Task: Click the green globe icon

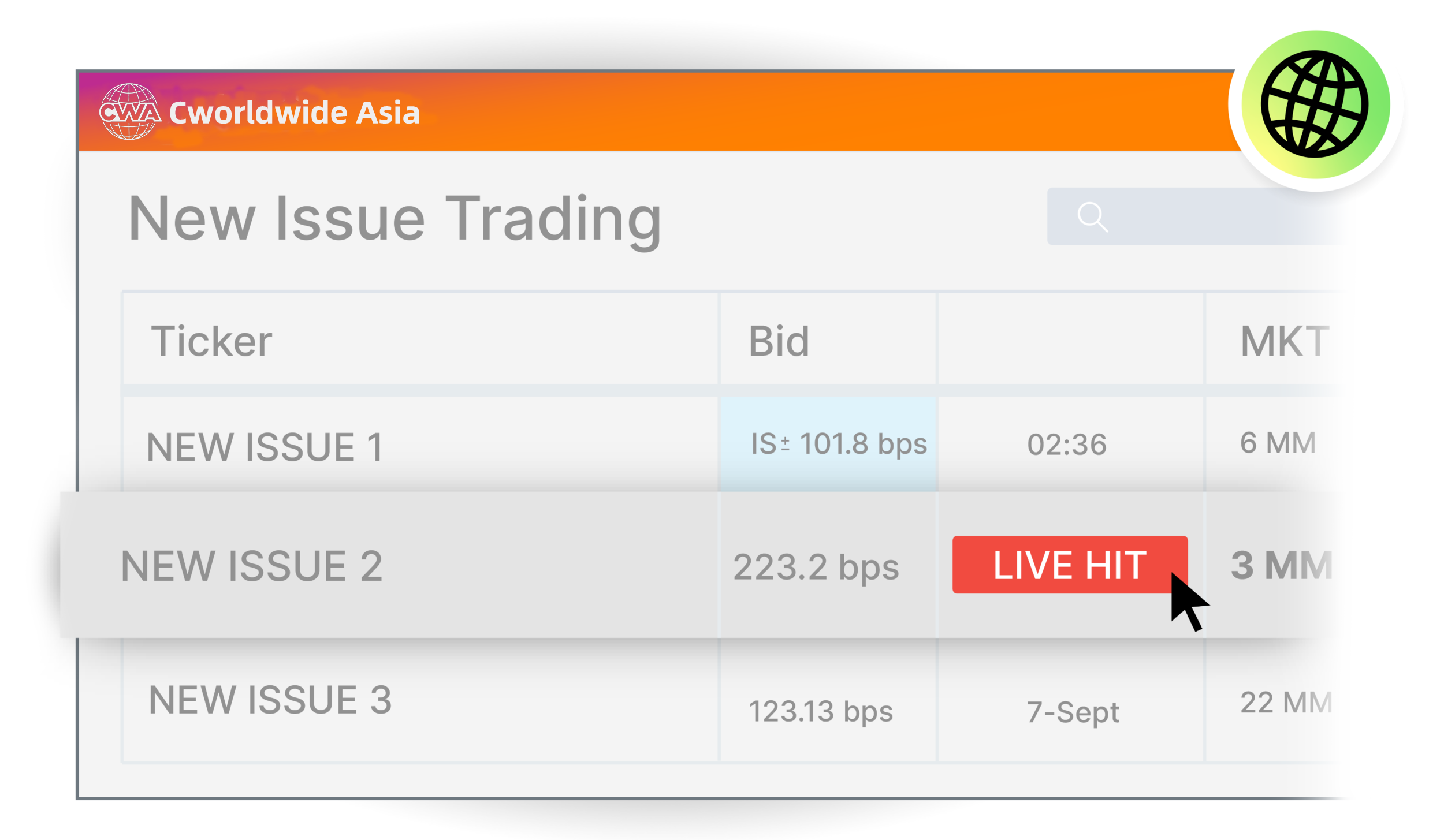Action: 1315,105
